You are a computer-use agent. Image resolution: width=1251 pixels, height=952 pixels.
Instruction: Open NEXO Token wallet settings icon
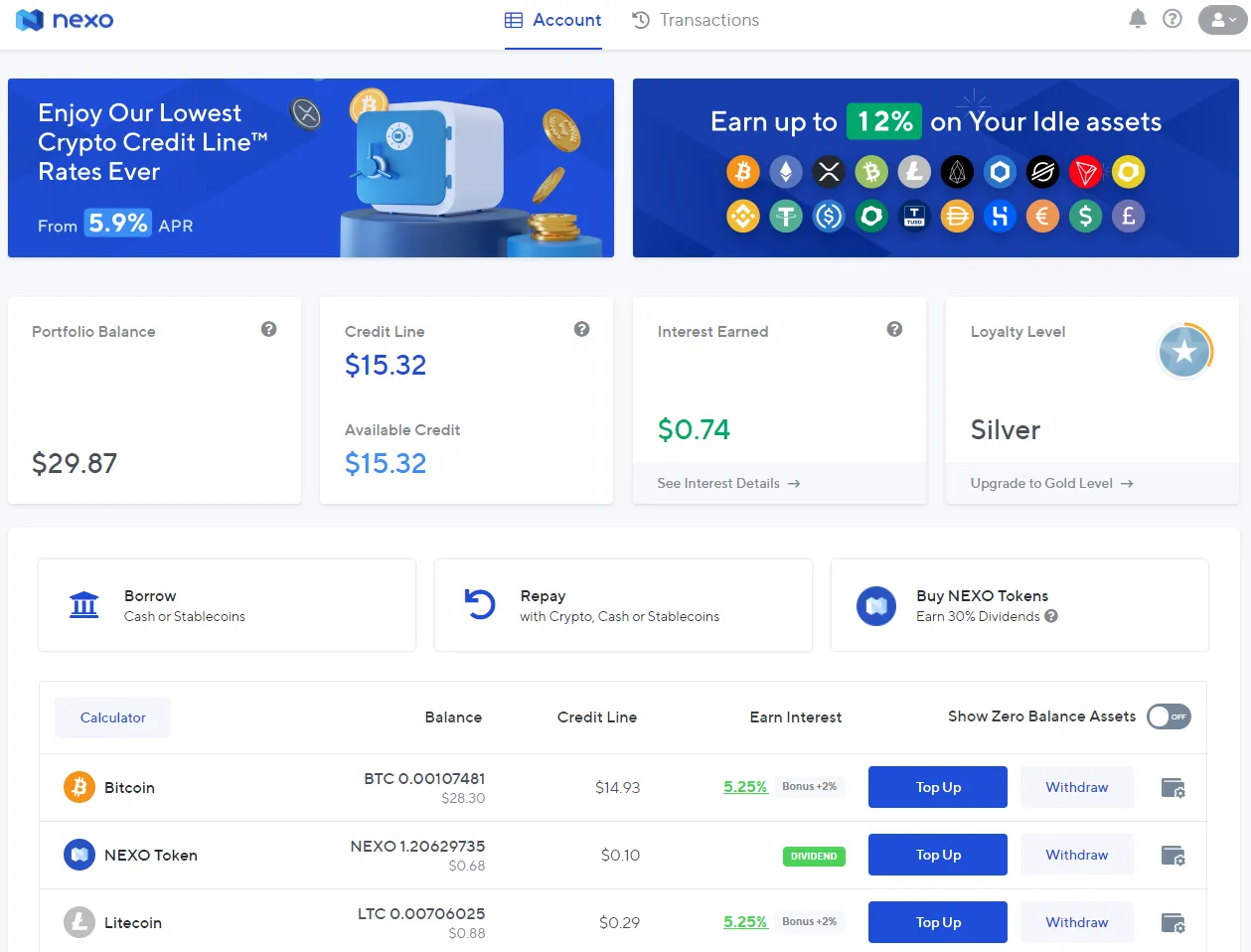click(1173, 856)
